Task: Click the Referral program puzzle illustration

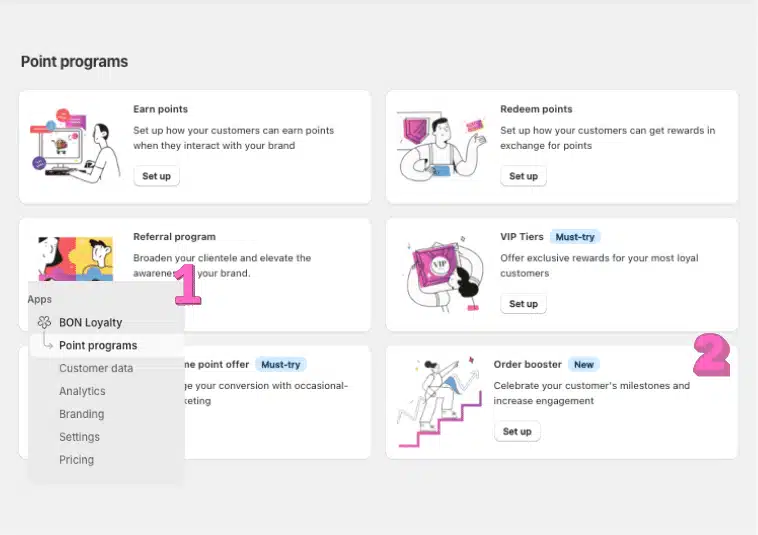Action: [76, 259]
